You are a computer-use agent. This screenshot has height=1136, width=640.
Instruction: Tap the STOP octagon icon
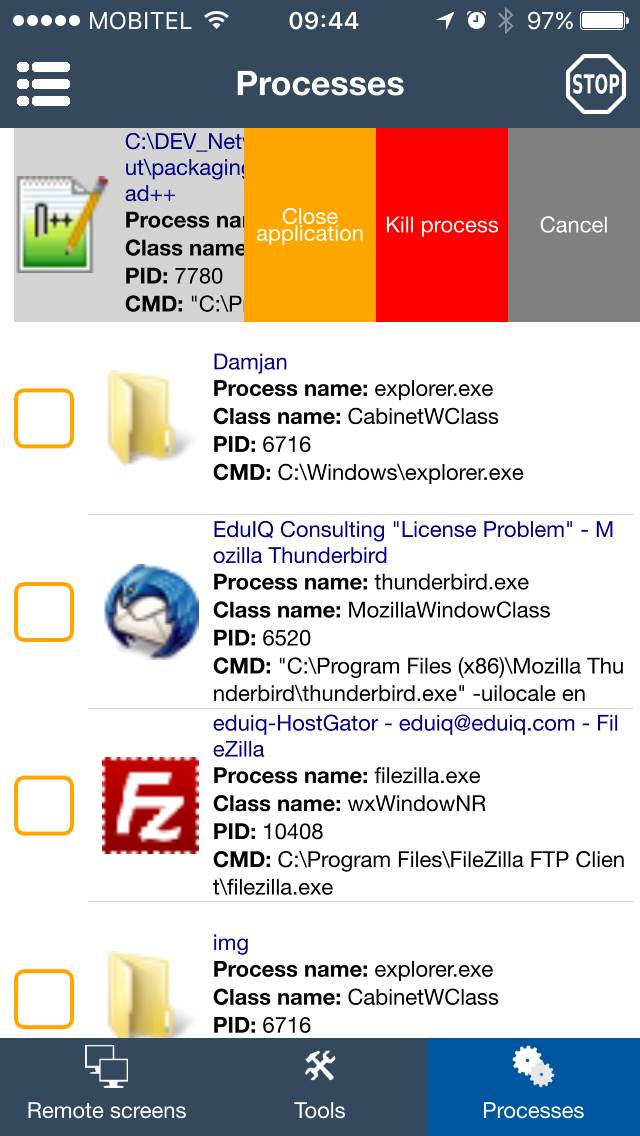595,84
